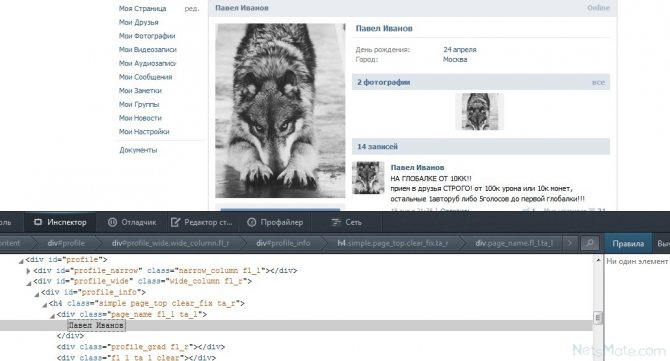Image resolution: width=670 pixels, height=361 pixels.
Task: Open Мои Сообщения
Action: pos(145,77)
